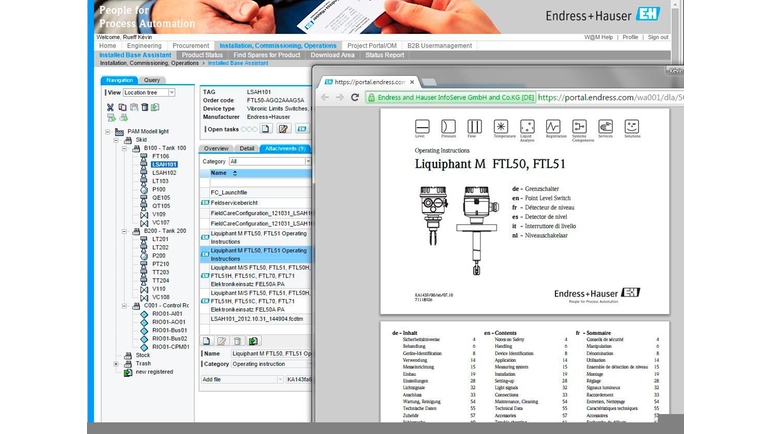
Task: Click the cut (scissors) icon in Navigation toolbar
Action: [110, 107]
